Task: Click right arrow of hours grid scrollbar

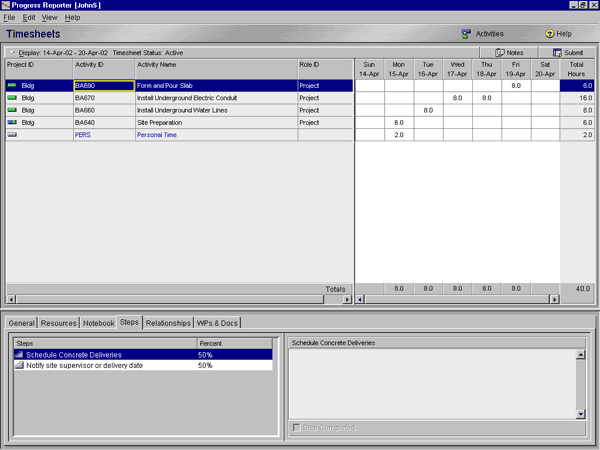Action: tap(554, 299)
